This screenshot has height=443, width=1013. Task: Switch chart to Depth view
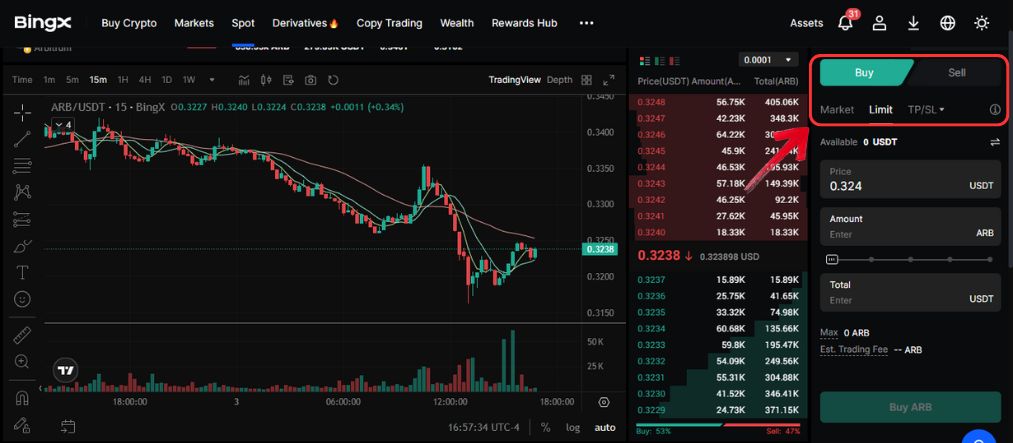pos(559,80)
